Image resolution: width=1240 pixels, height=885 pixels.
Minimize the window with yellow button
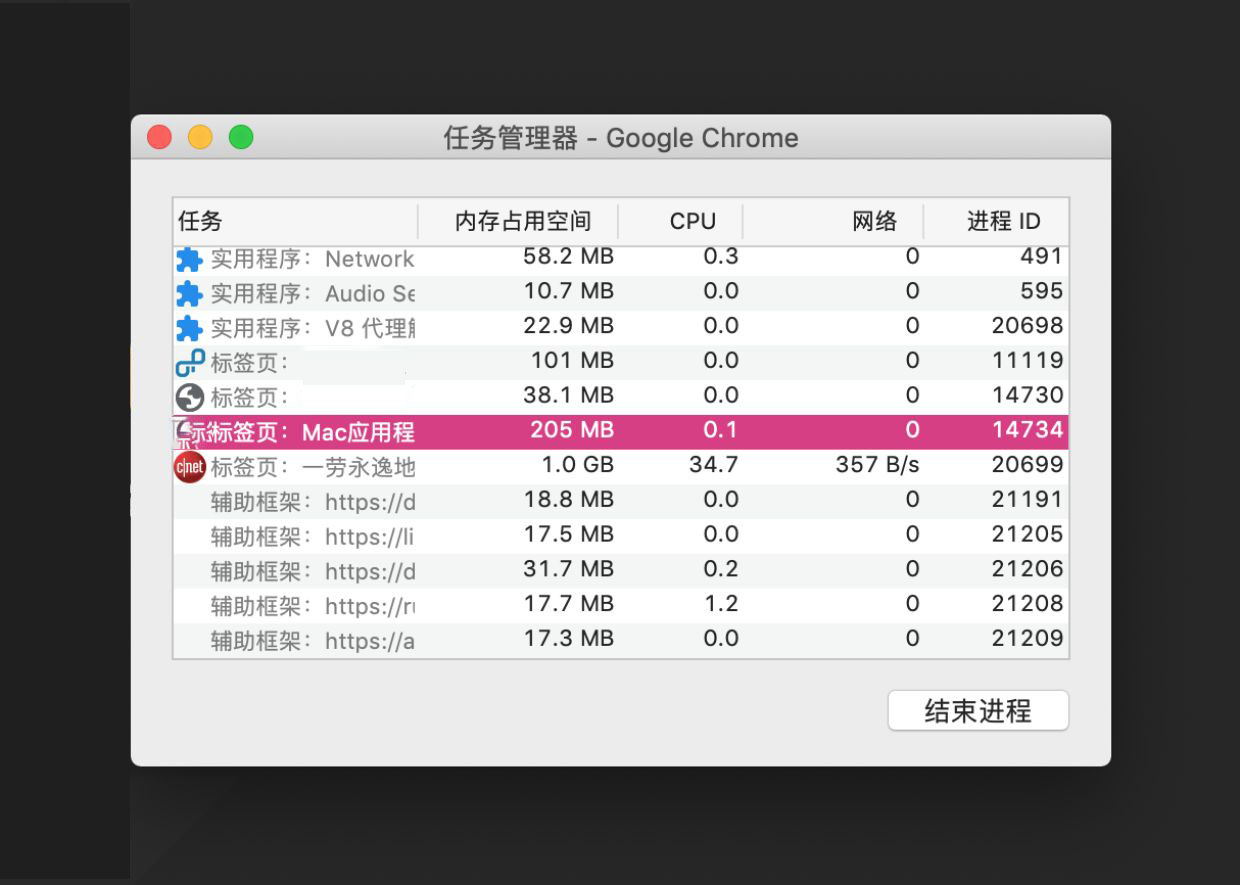click(201, 137)
